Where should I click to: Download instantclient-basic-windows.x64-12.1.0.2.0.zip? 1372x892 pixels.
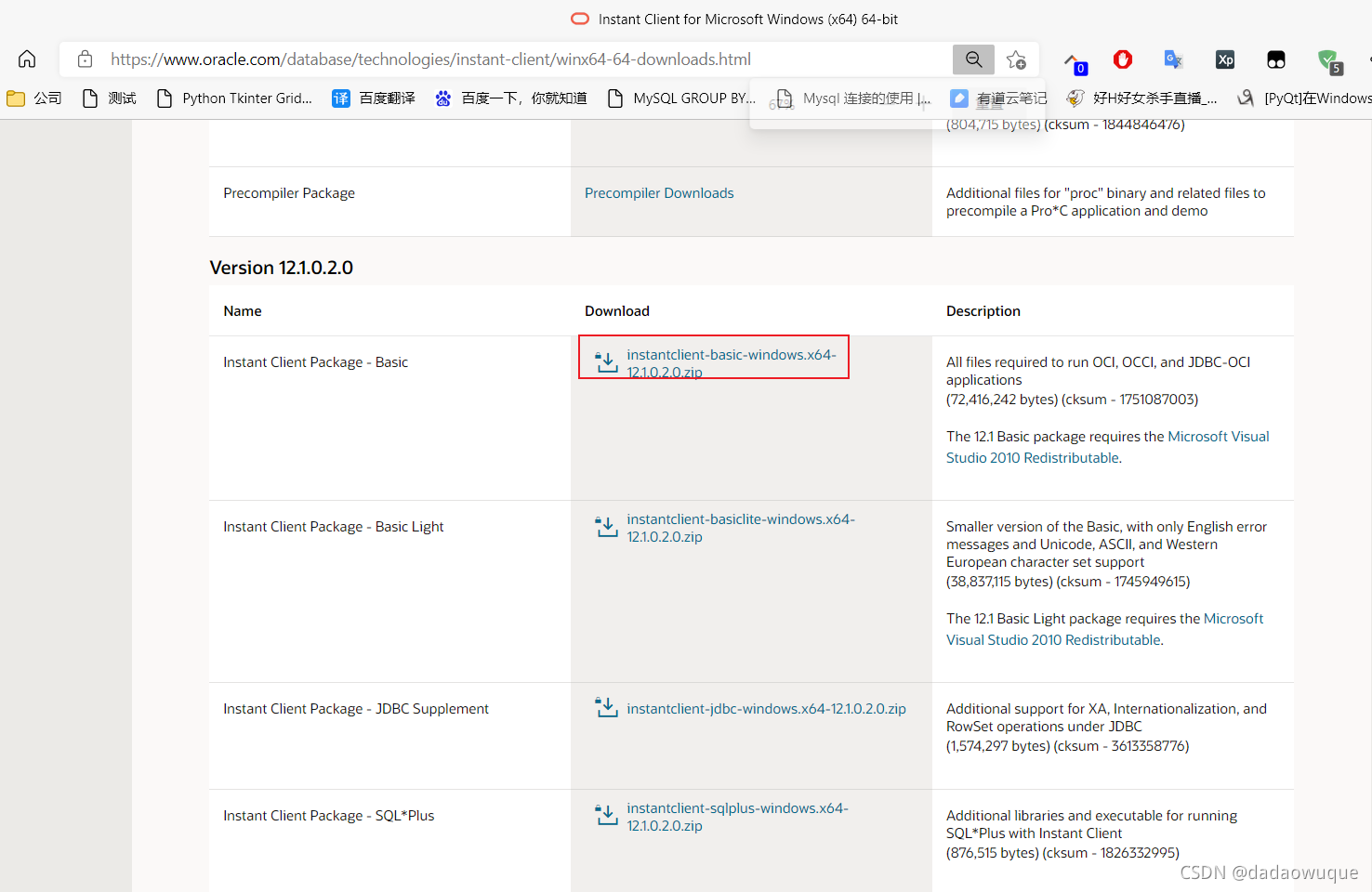(732, 363)
